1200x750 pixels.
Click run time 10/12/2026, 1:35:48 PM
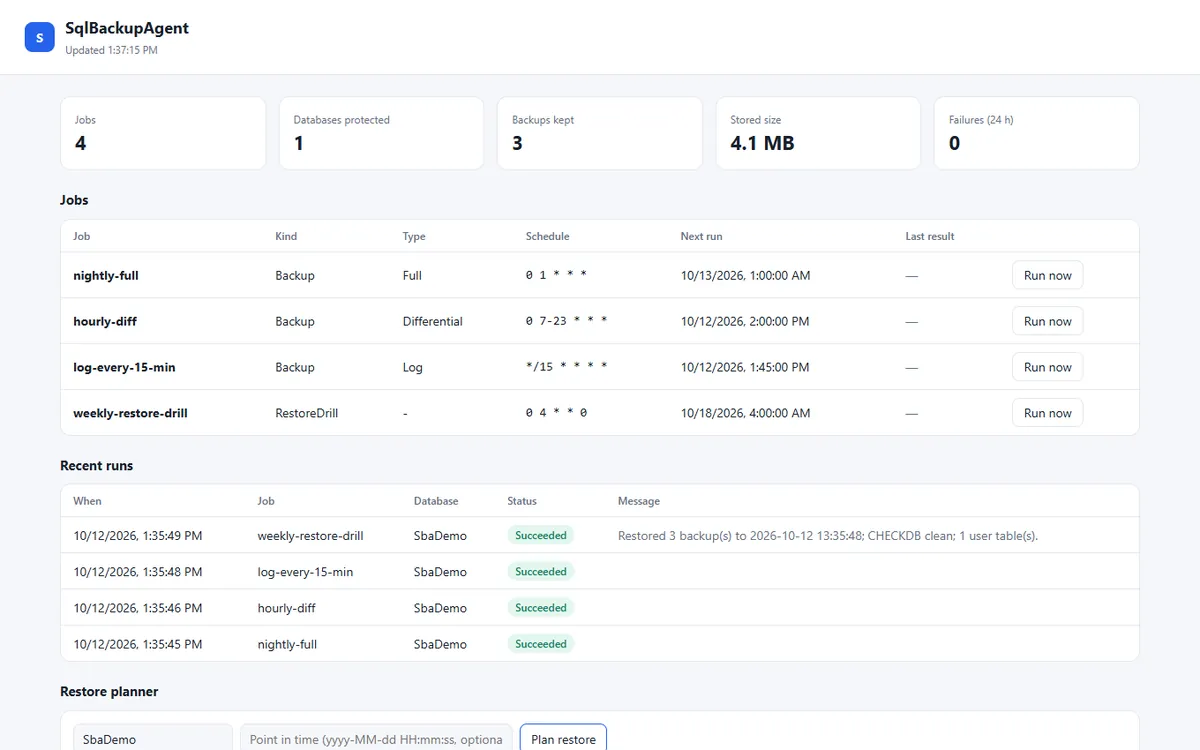click(138, 572)
